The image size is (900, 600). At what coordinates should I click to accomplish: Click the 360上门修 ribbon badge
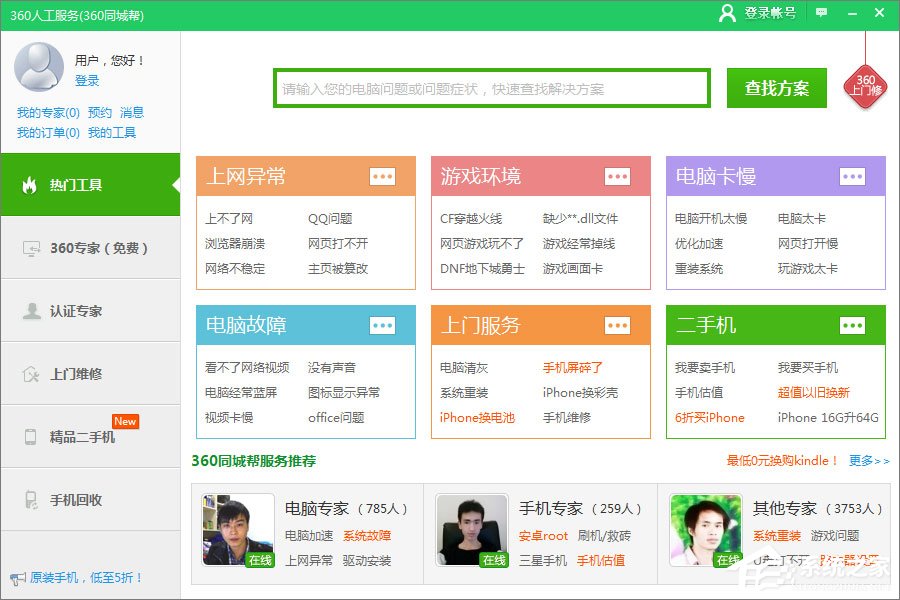click(865, 82)
